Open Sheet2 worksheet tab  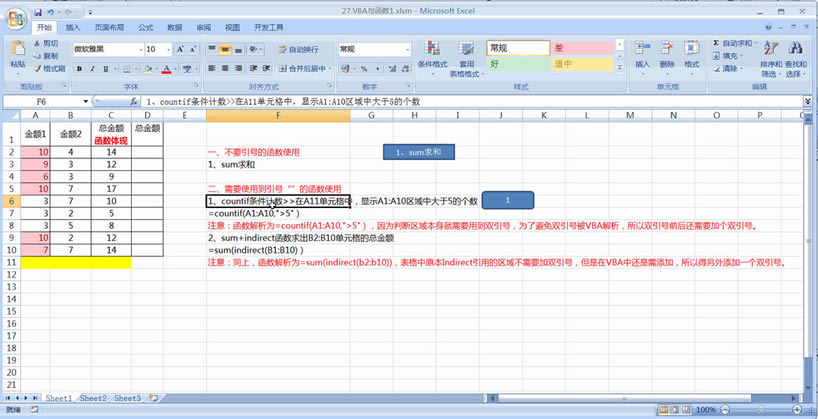(93, 398)
